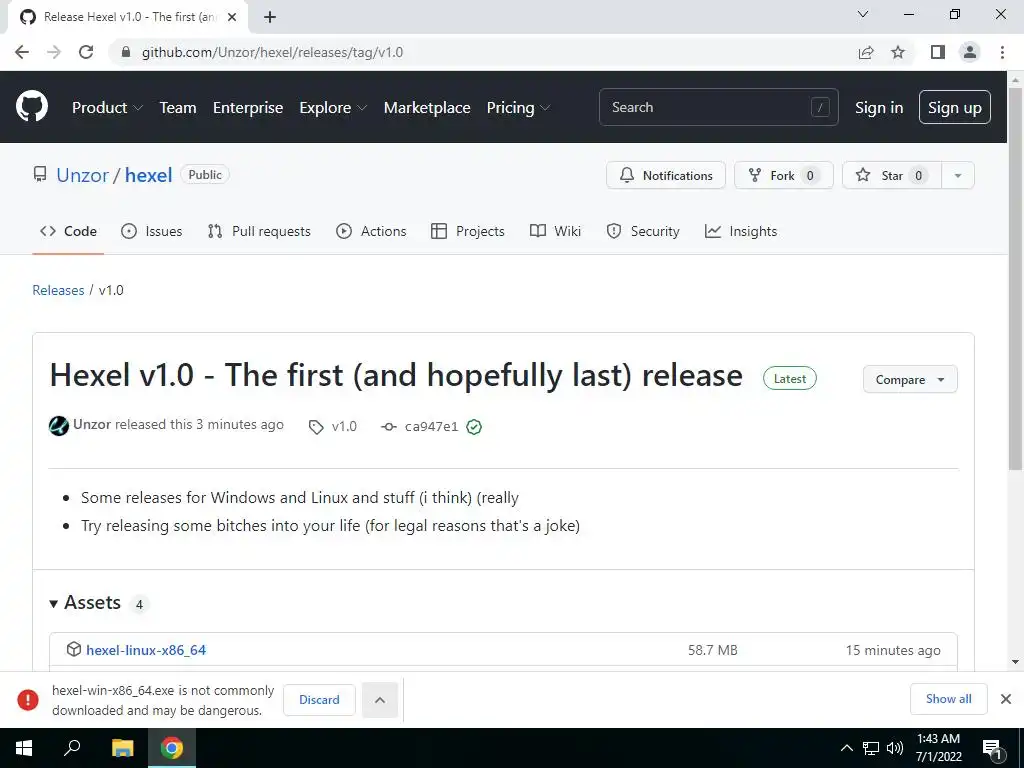The image size is (1024, 768).
Task: Open the GitHub logo homepage
Action: point(32,106)
